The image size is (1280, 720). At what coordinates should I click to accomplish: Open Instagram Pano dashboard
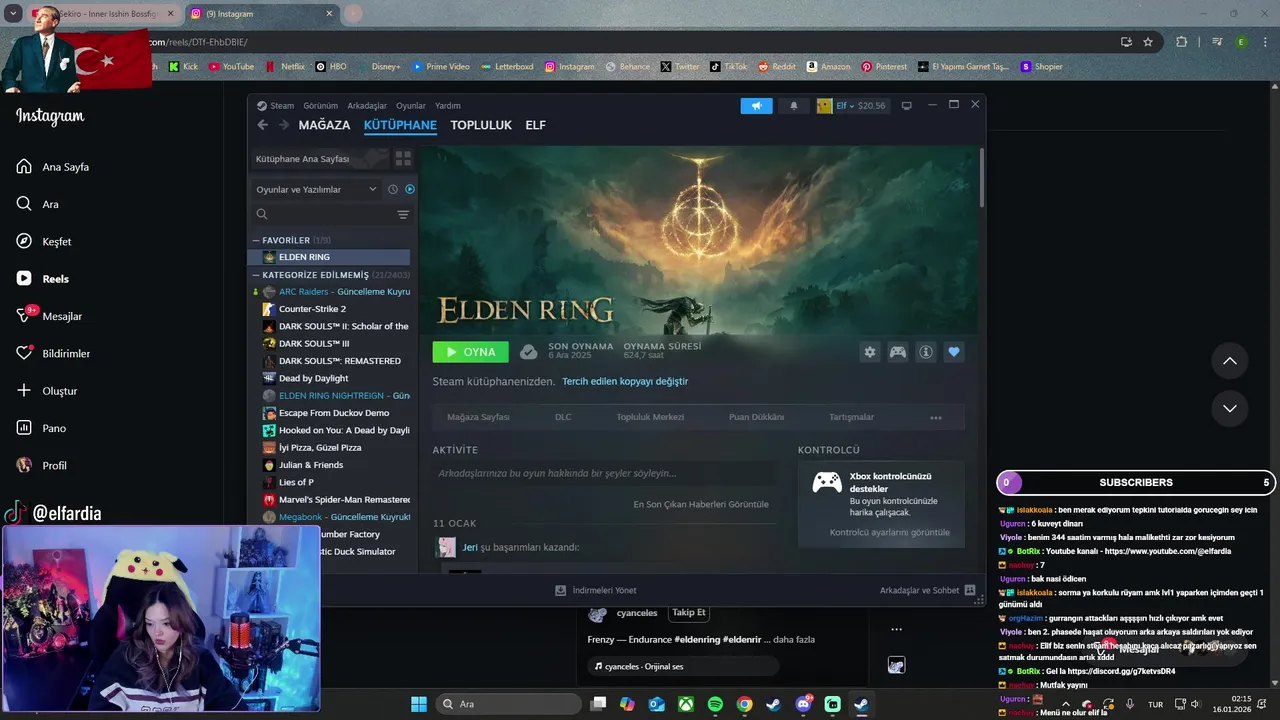click(x=42, y=428)
